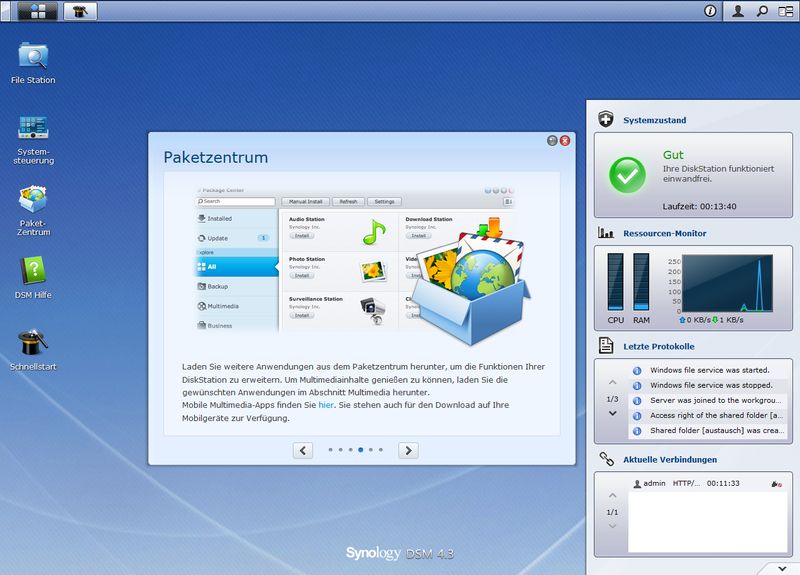Open Letzte Protokolle widget title
This screenshot has width=800, height=575.
pos(659,346)
